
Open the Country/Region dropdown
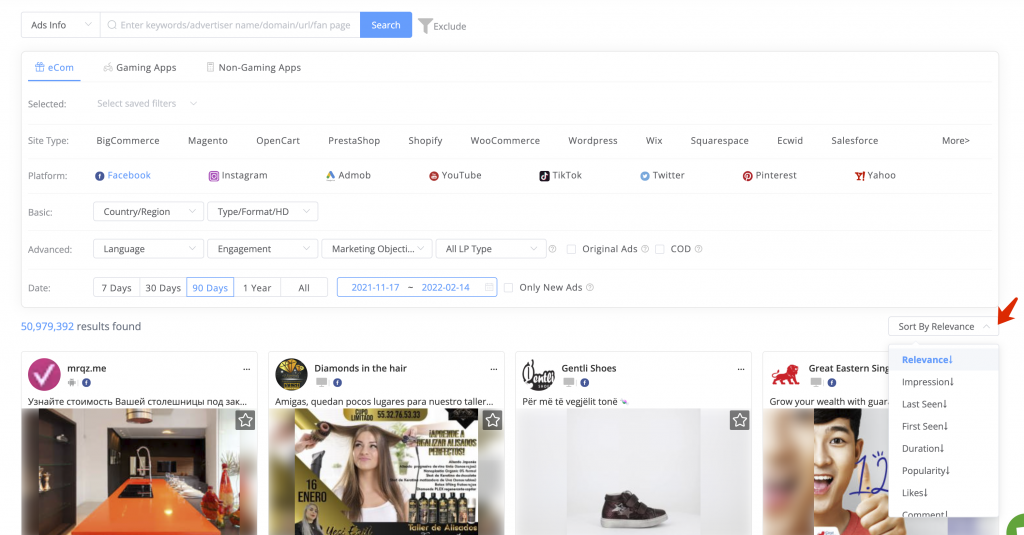point(148,212)
